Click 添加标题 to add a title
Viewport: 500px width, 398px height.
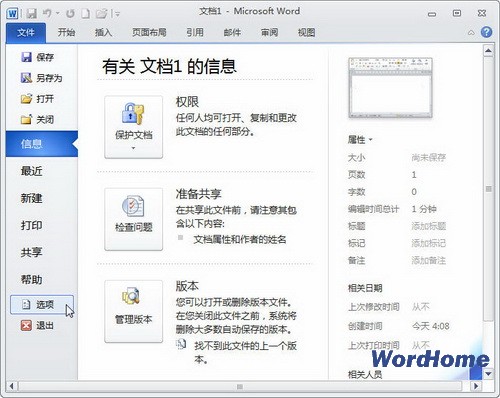point(428,226)
